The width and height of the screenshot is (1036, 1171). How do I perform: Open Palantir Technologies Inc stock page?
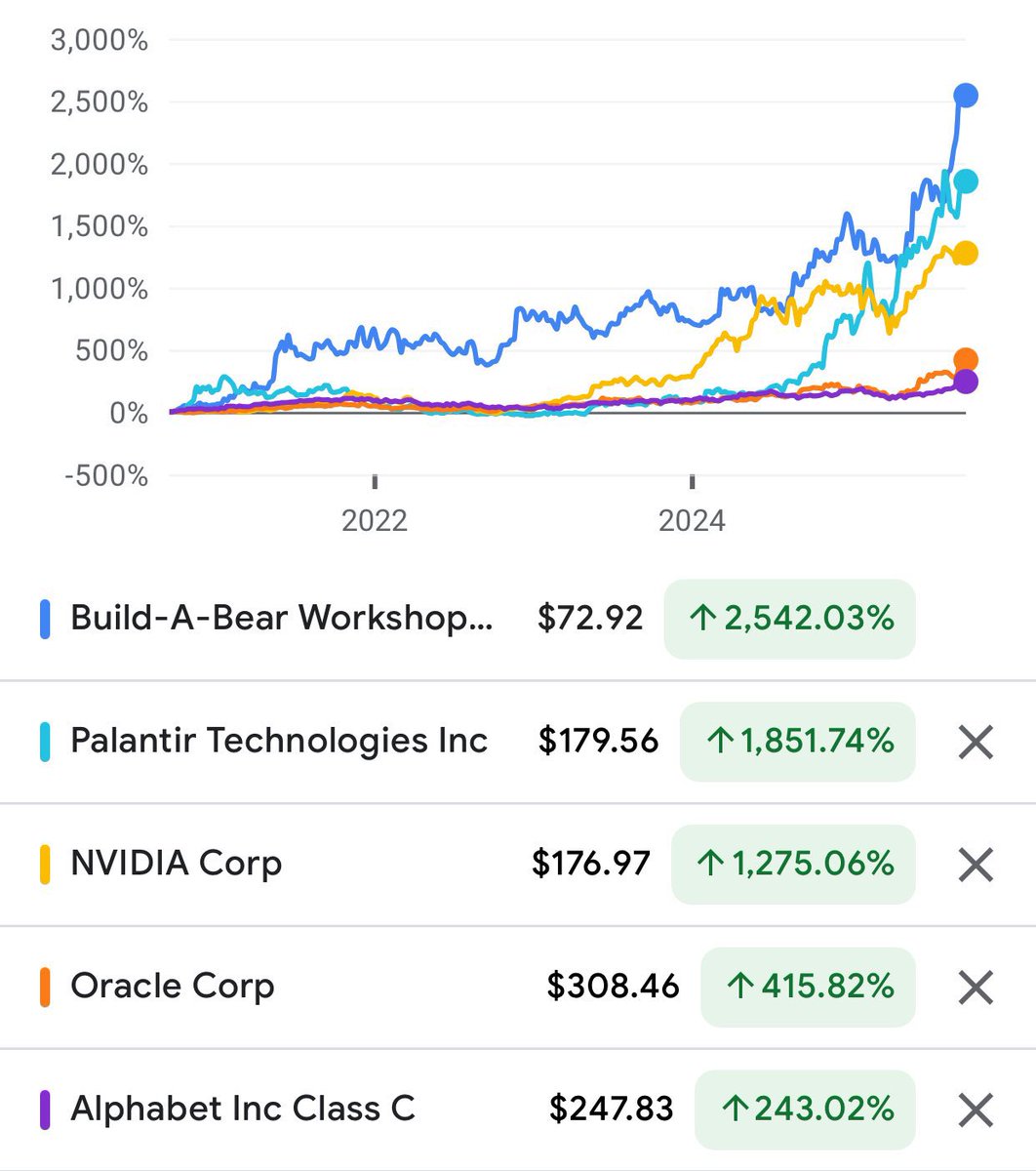[279, 741]
